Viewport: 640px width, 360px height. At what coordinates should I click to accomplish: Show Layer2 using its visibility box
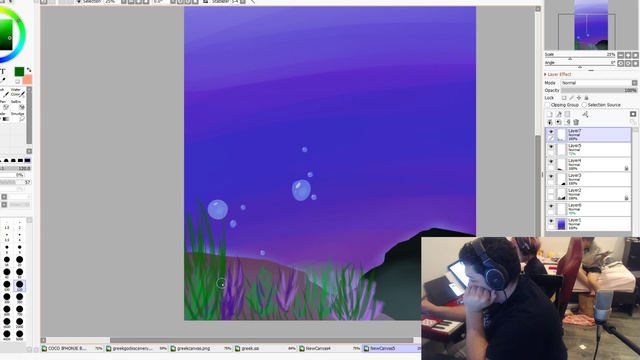(551, 191)
